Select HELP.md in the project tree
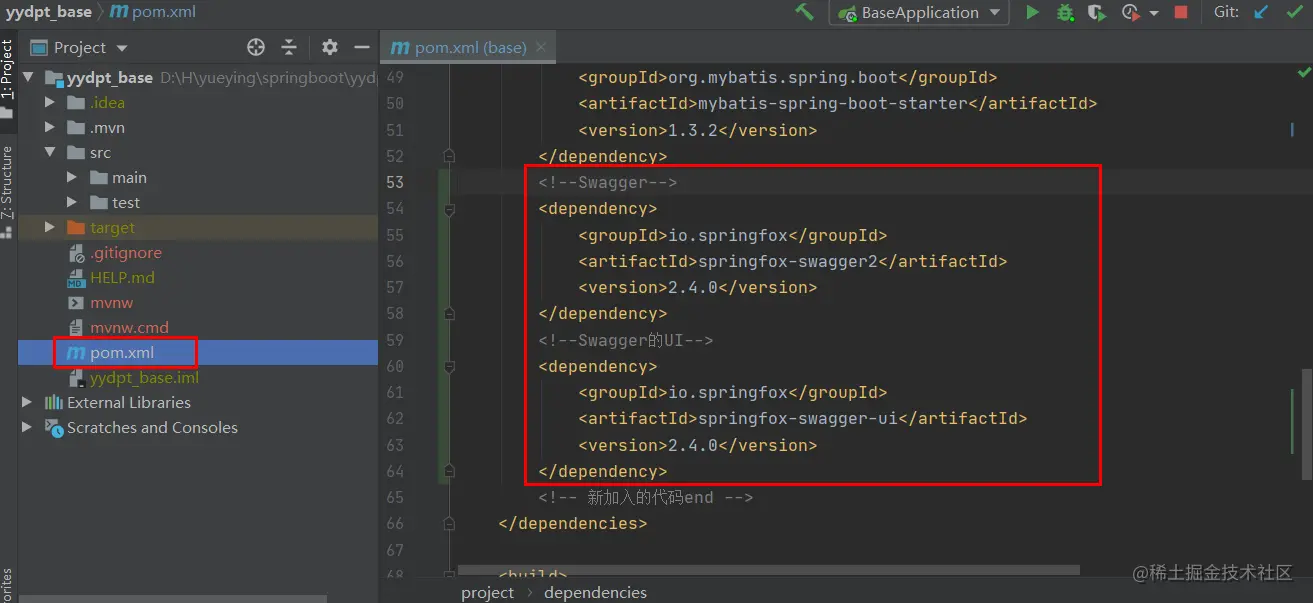The width and height of the screenshot is (1313, 603). [x=122, y=277]
